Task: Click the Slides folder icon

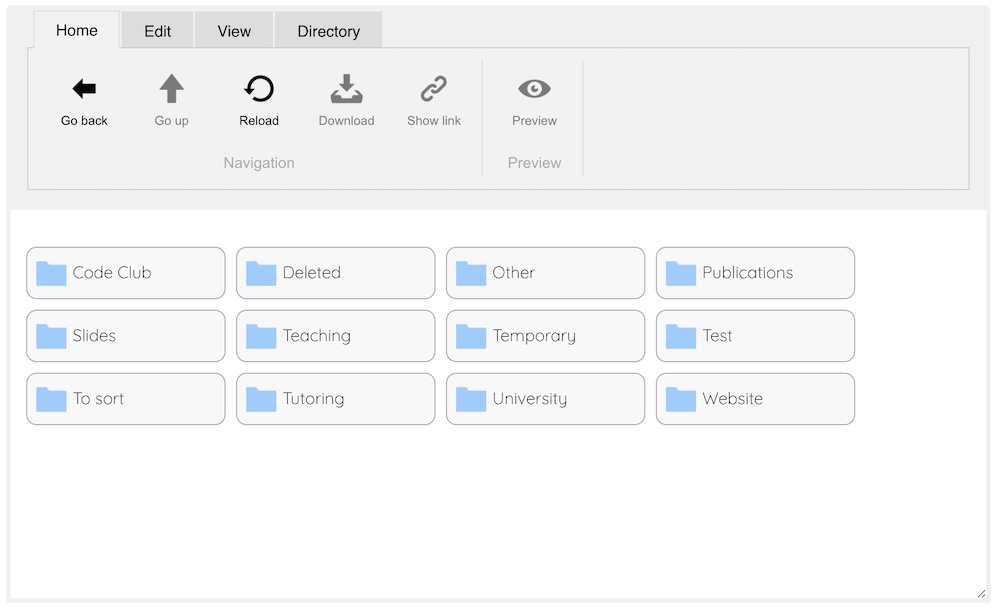Action: pos(51,336)
